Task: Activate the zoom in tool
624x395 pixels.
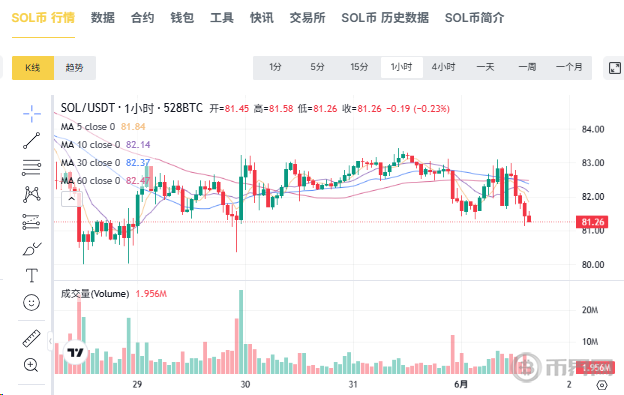Action: pos(31,365)
